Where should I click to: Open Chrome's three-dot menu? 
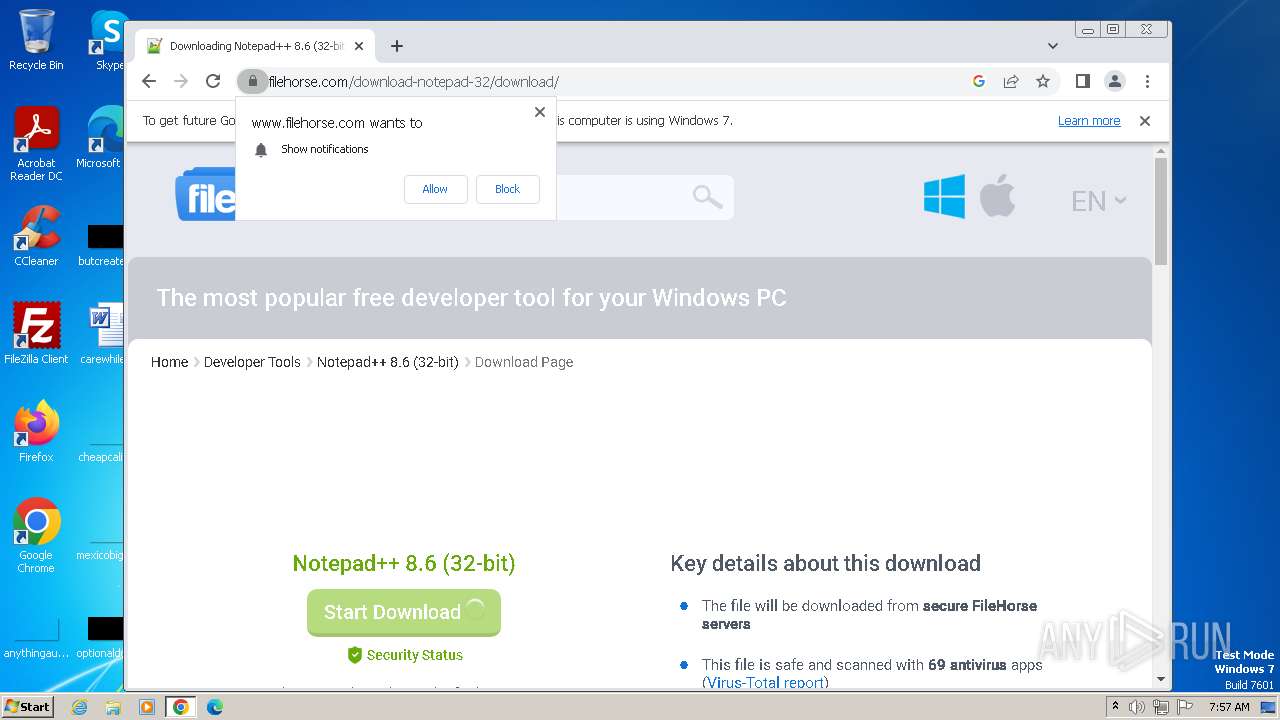[1147, 81]
